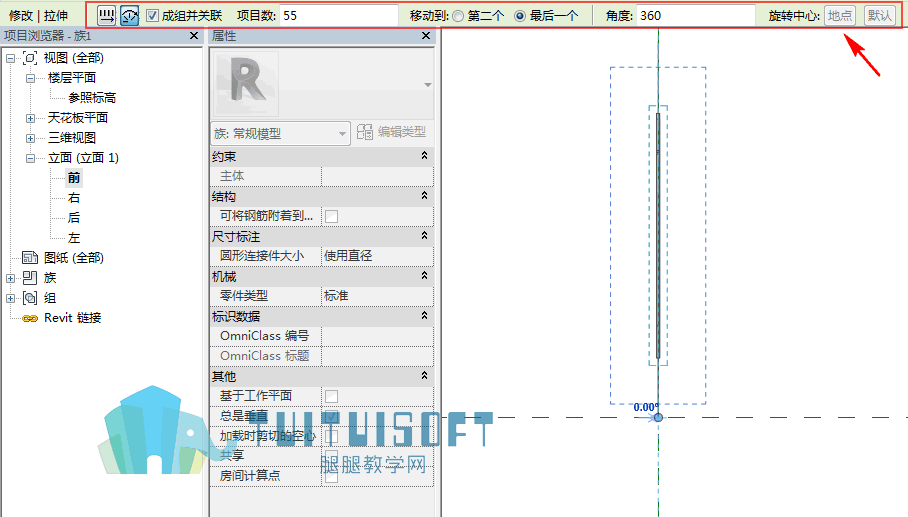Screen dimensions: 908x517
Task: Toggle the 基于工作平面 checkbox
Action: [x=331, y=397]
